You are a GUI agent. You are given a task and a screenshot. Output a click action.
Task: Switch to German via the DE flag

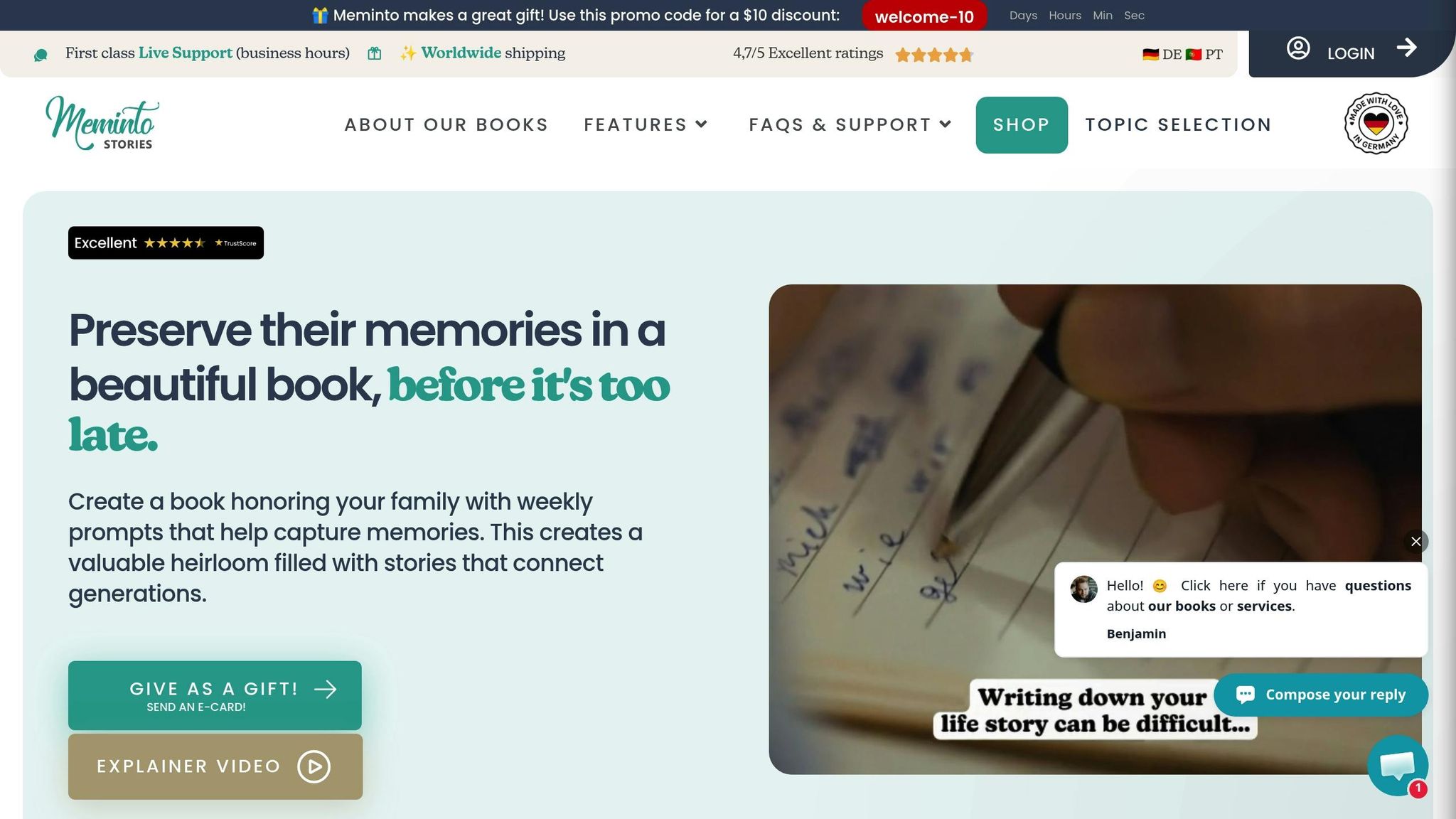pos(1162,54)
